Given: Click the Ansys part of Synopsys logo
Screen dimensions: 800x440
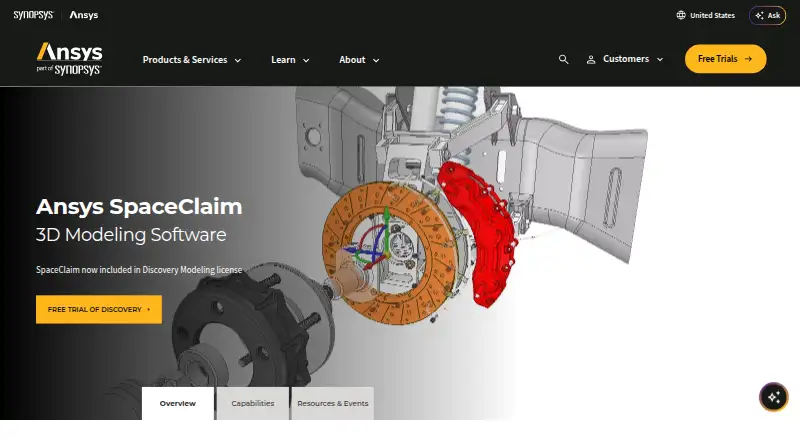Looking at the screenshot, I should coord(69,59).
